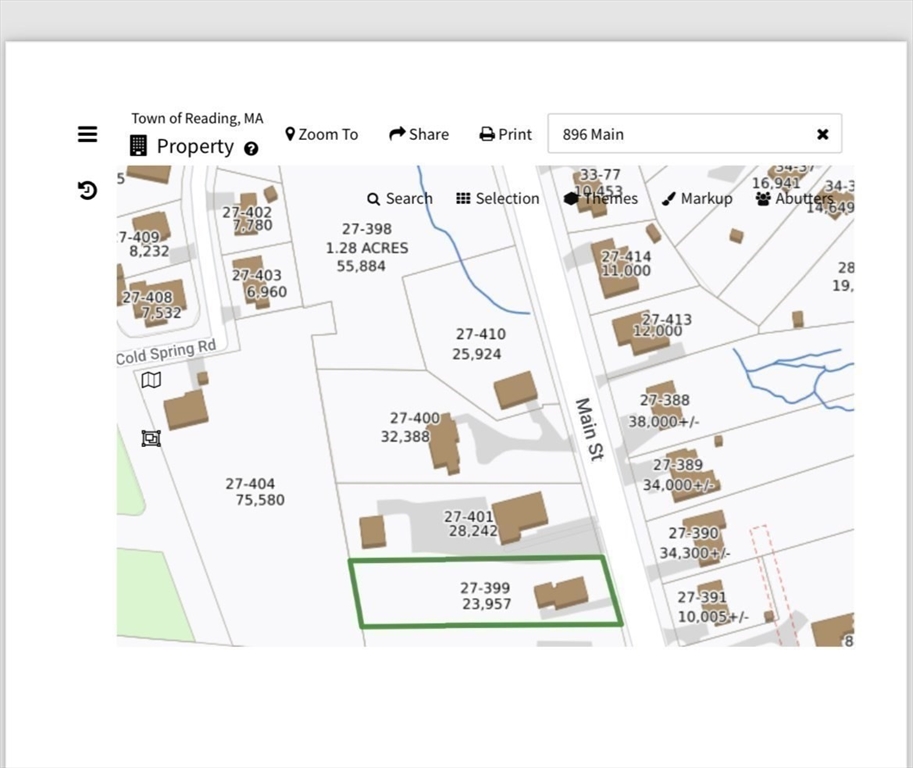Open the help question mark icon

251,148
